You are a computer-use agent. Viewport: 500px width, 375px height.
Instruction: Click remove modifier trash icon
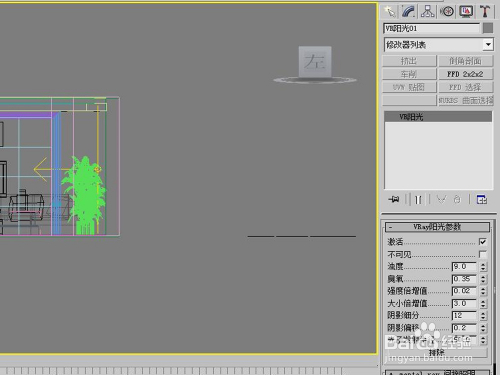pyautogui.click(x=457, y=200)
